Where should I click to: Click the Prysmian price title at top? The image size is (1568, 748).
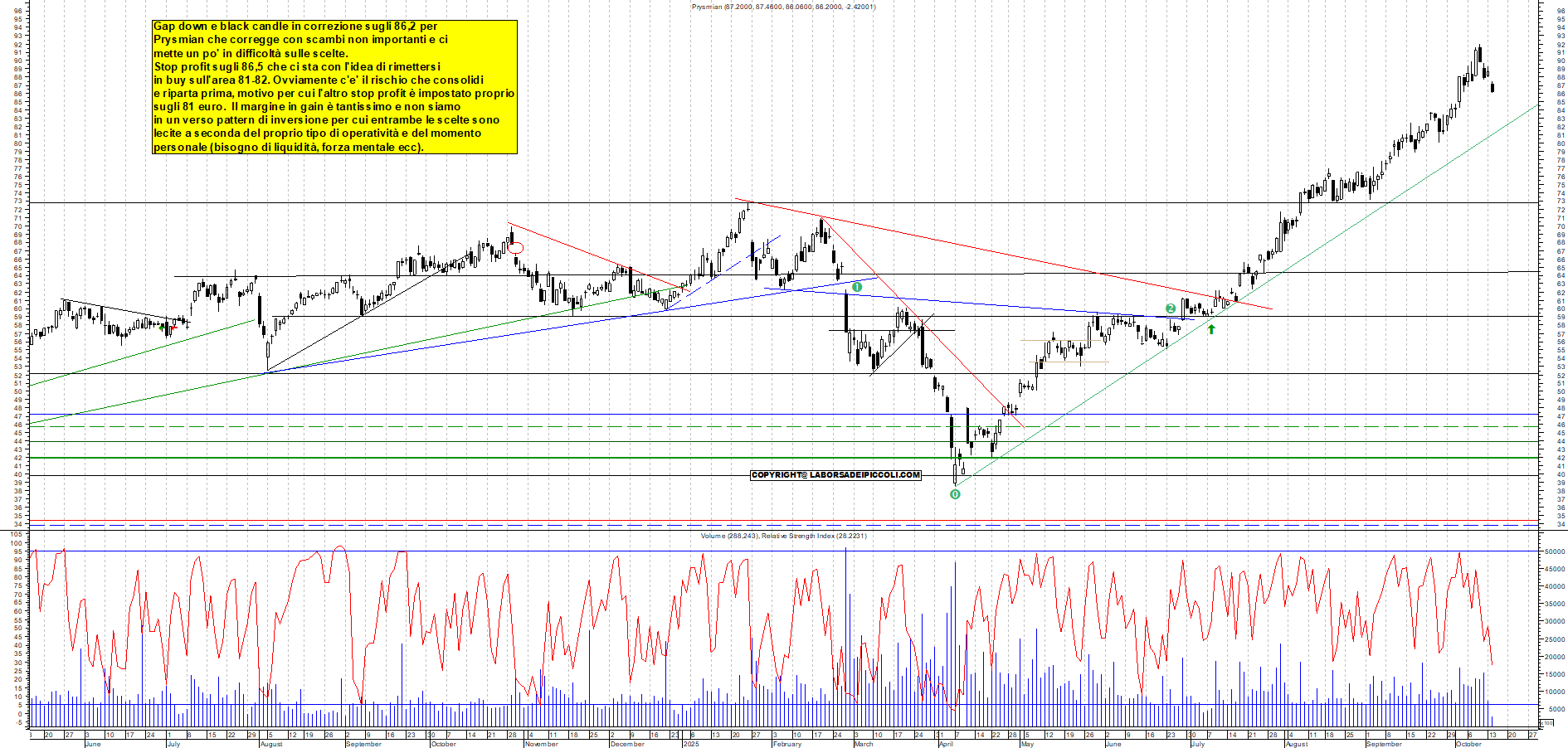click(x=783, y=7)
